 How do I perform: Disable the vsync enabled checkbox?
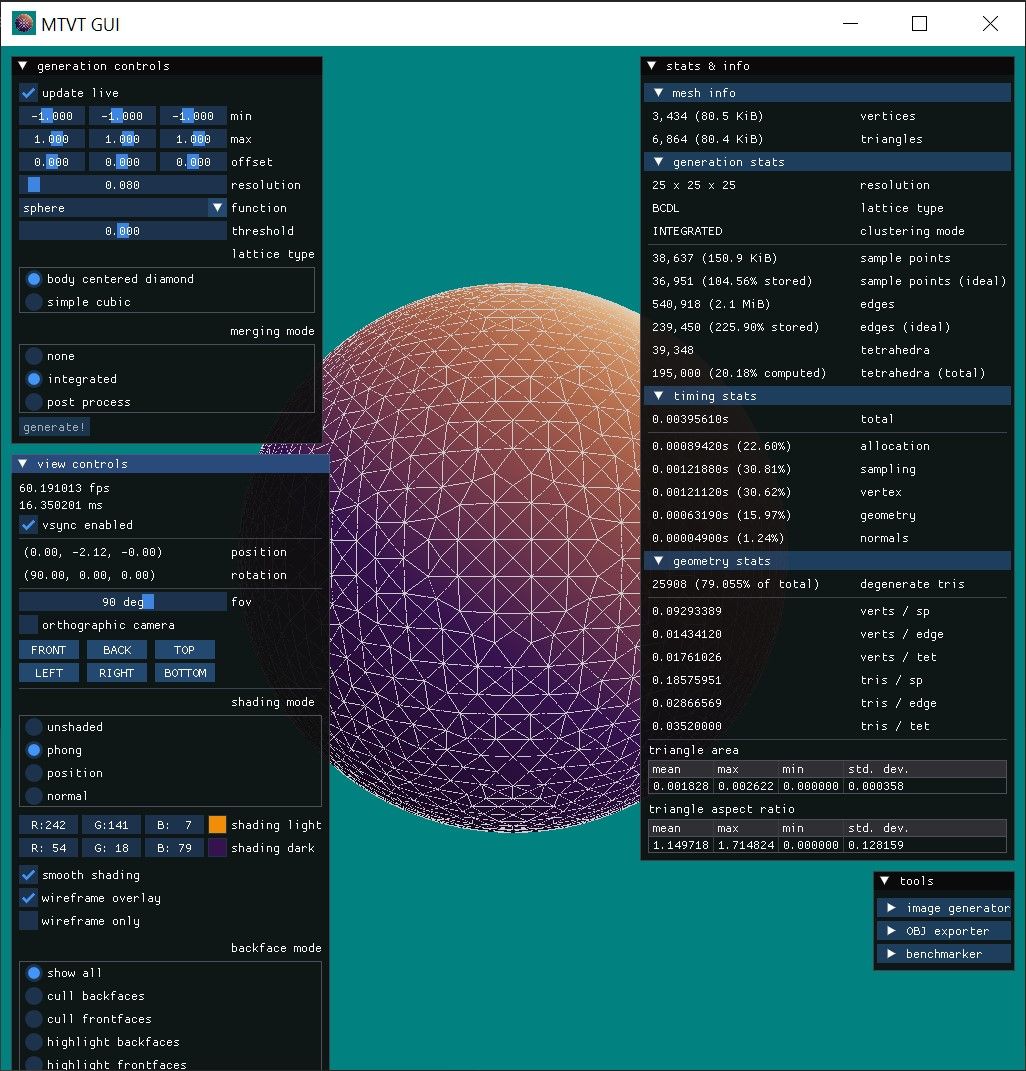[x=28, y=525]
